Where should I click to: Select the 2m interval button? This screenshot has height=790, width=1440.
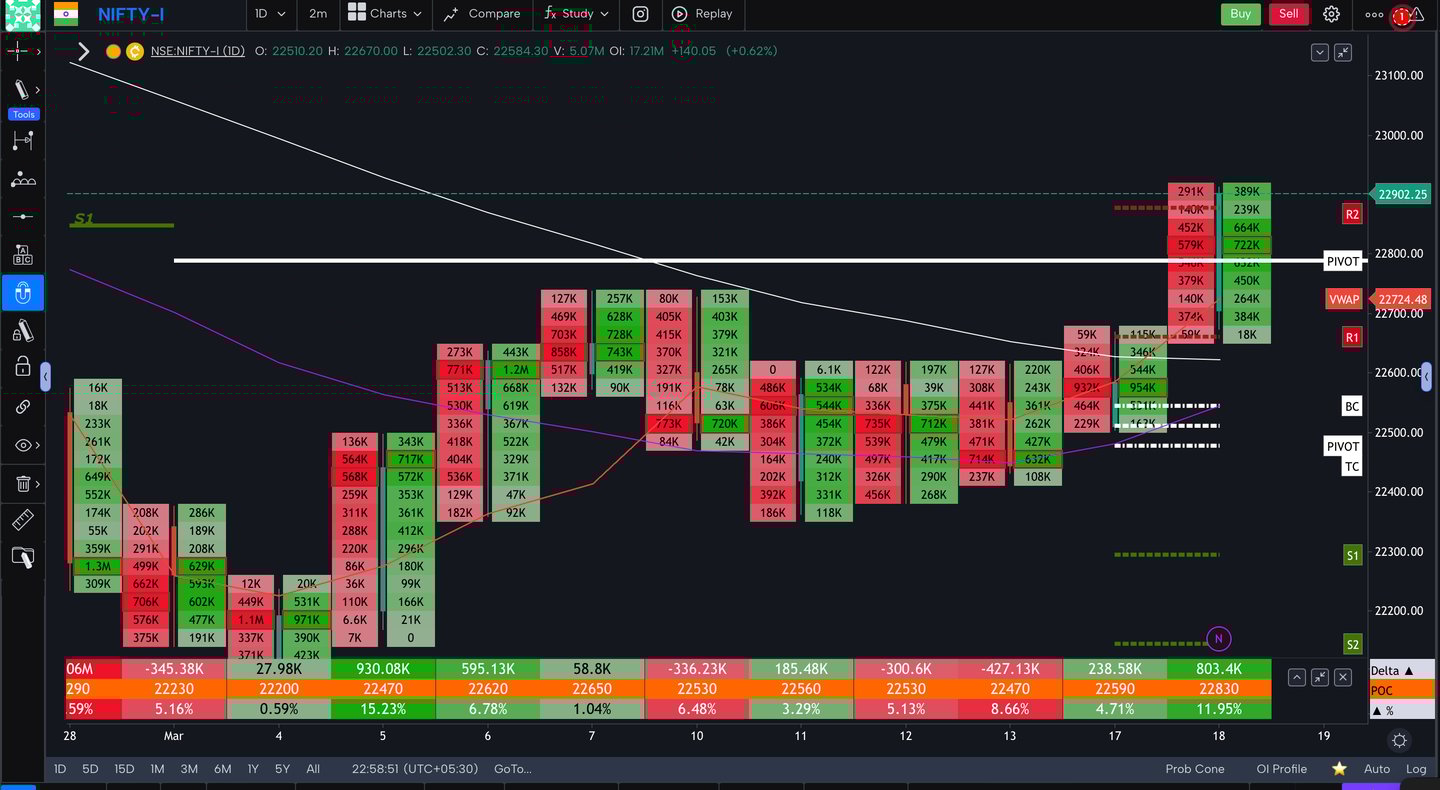tap(318, 14)
